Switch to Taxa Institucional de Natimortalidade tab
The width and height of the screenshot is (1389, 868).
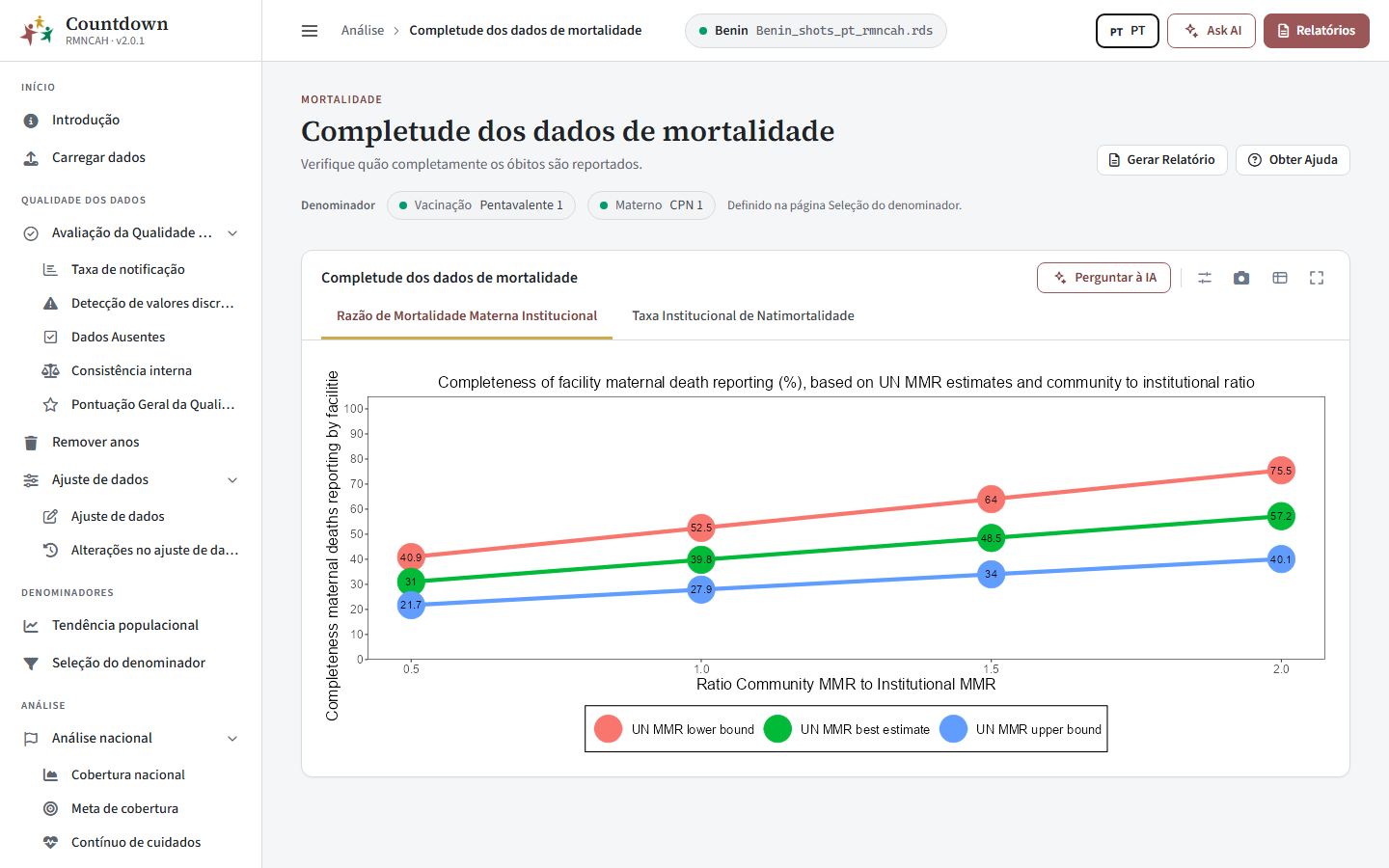[743, 316]
